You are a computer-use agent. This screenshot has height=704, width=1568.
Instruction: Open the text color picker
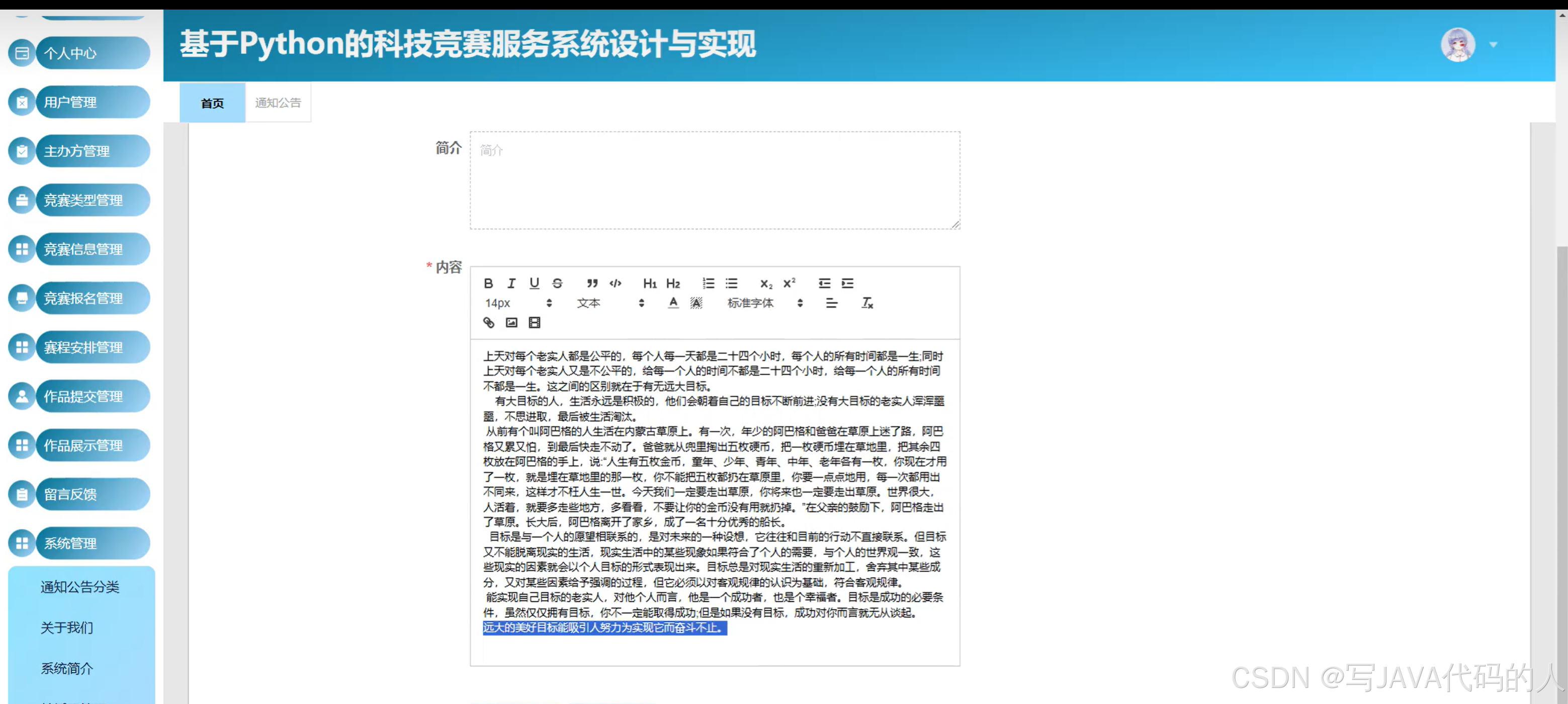[x=673, y=303]
